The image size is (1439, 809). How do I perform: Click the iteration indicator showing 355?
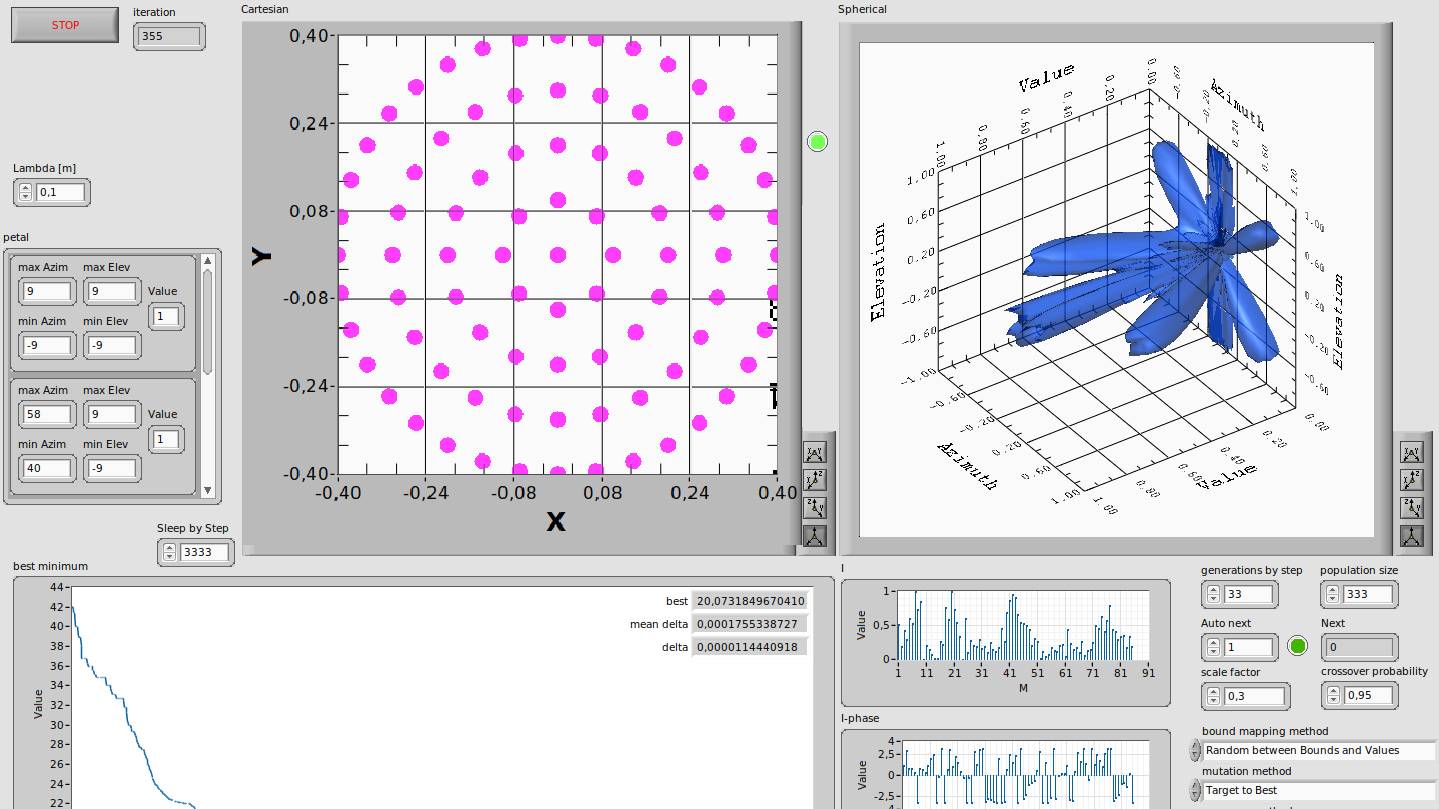click(169, 36)
